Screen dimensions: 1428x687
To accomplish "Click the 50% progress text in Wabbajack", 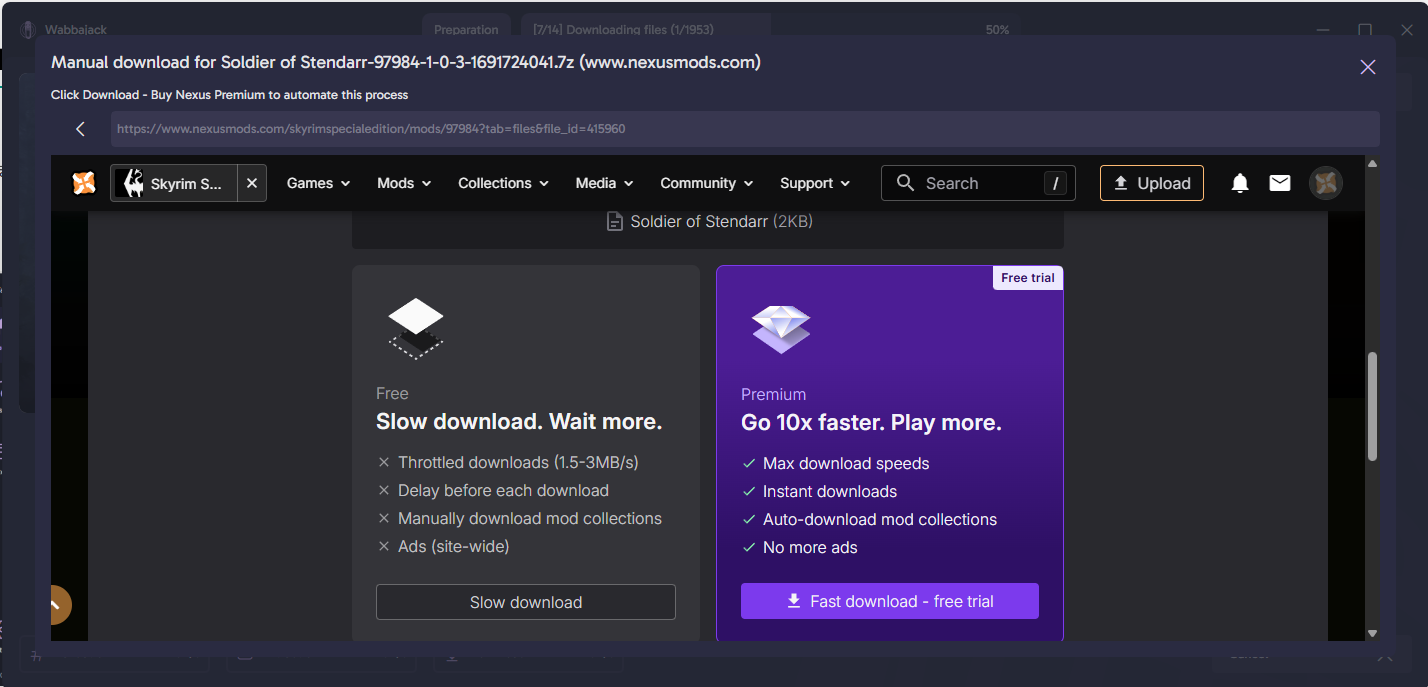I will coord(997,30).
